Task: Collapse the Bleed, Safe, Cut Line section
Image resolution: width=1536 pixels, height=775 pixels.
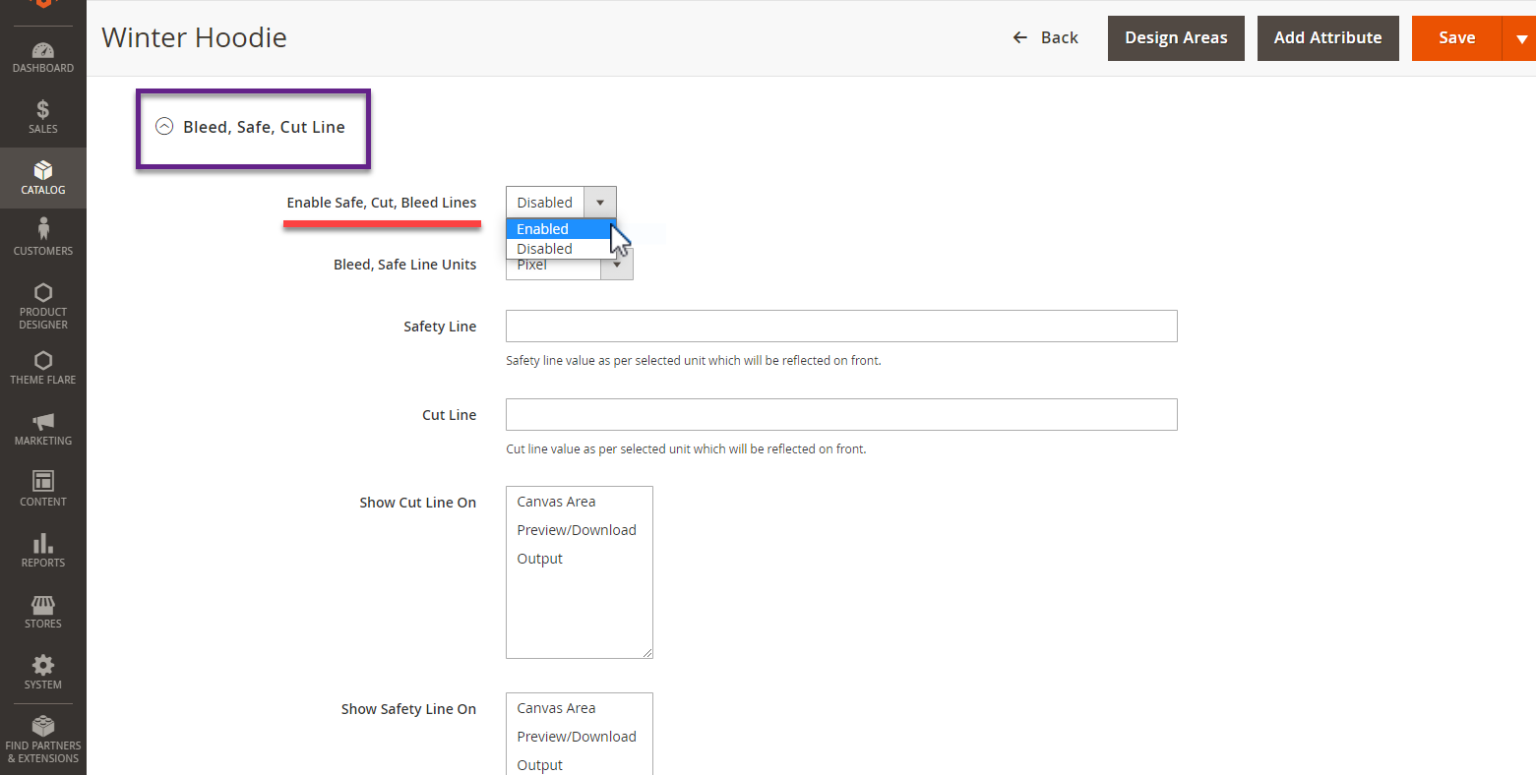Action: (x=165, y=127)
